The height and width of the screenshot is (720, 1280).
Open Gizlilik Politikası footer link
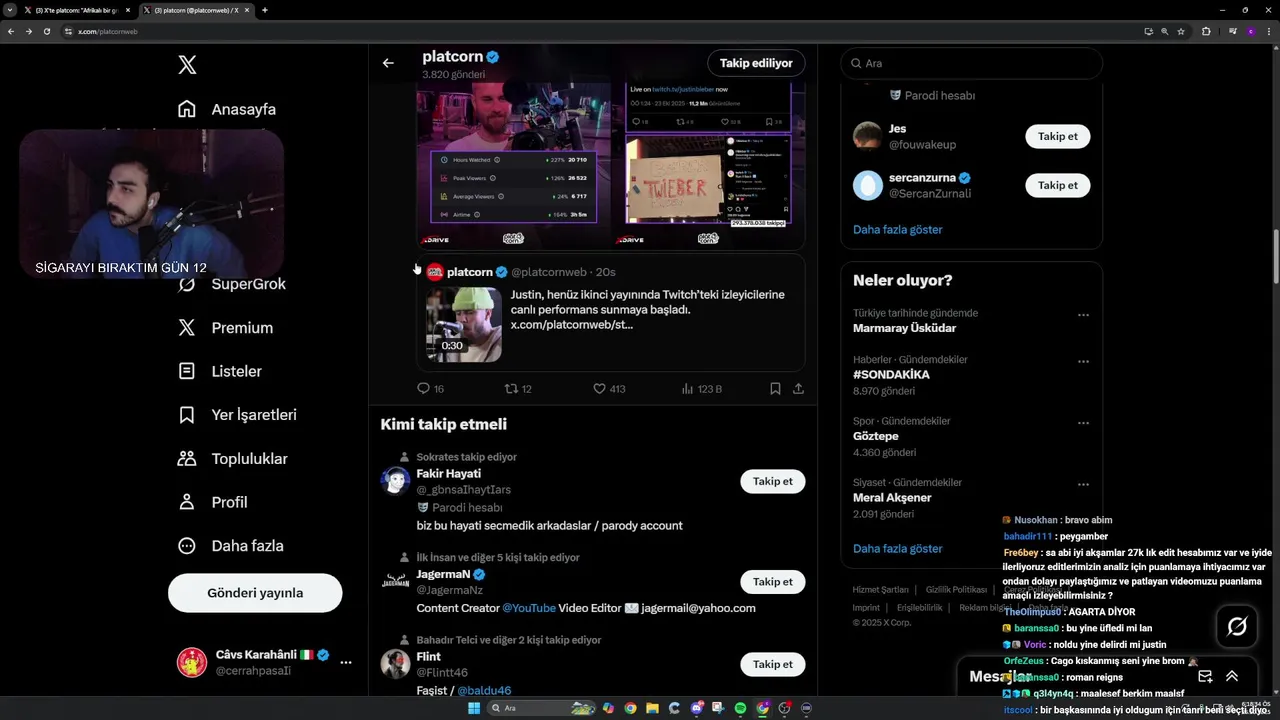tap(956, 590)
